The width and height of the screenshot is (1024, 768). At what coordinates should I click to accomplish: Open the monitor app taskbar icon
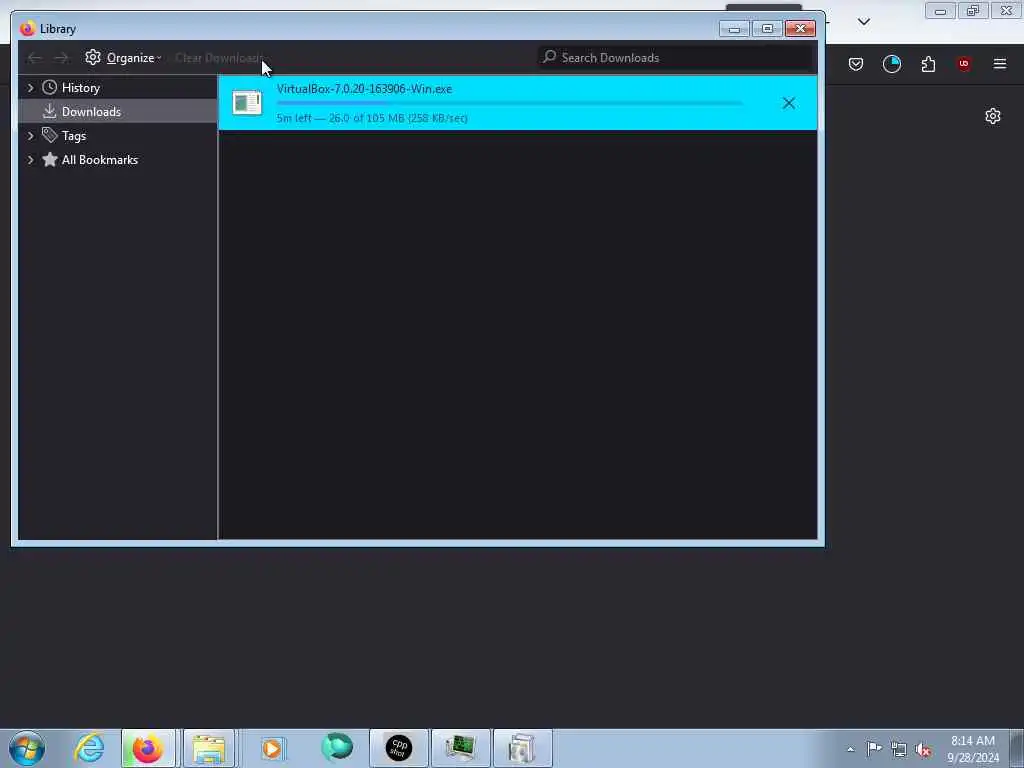click(460, 748)
